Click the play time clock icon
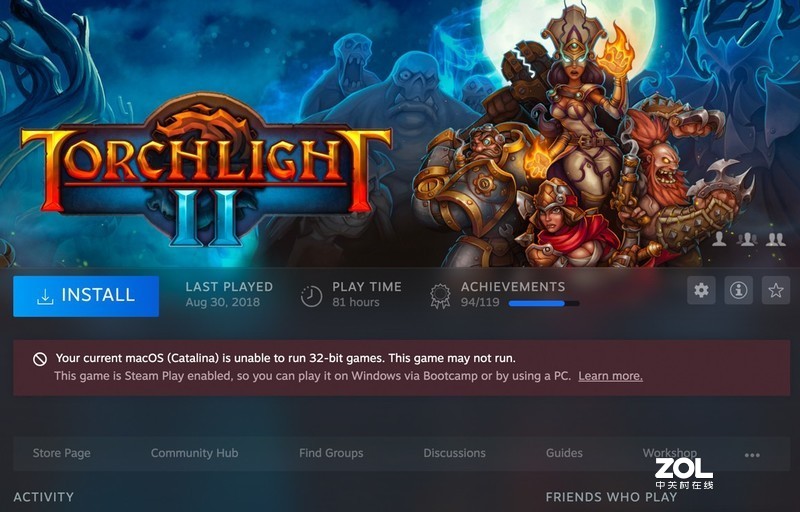This screenshot has height=512, width=800. point(311,296)
